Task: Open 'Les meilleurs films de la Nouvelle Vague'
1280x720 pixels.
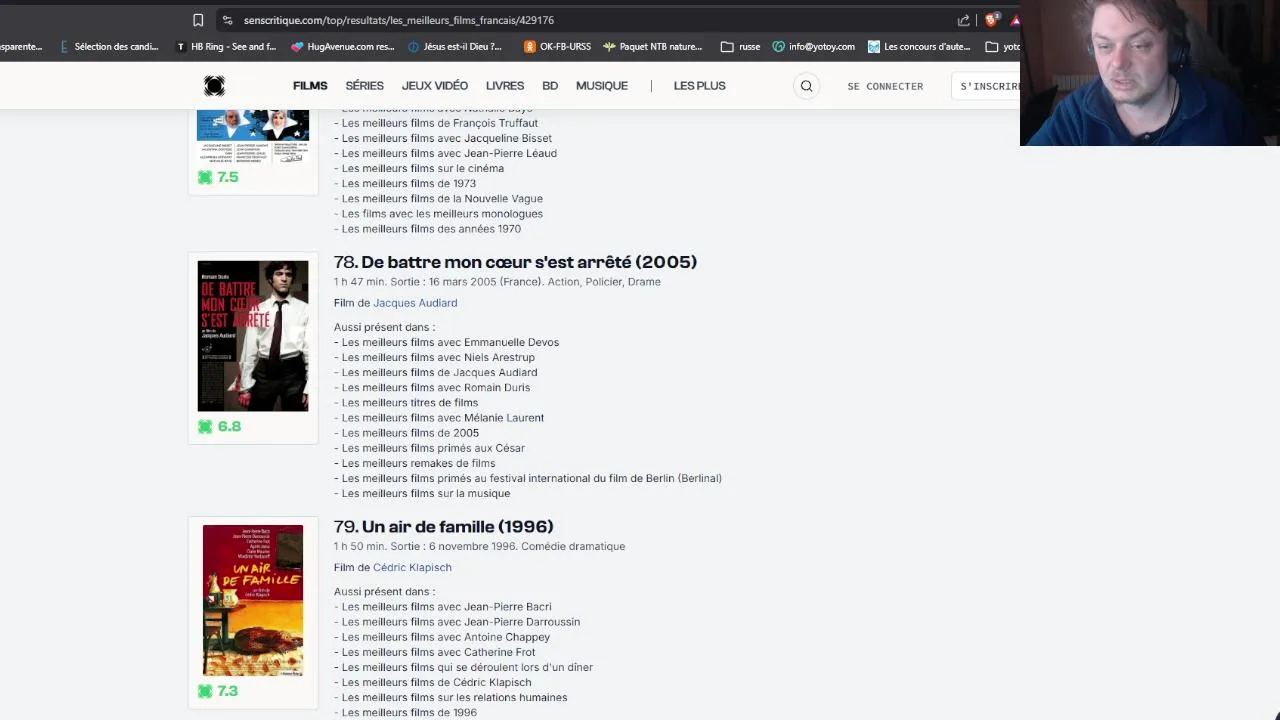Action: click(x=442, y=198)
